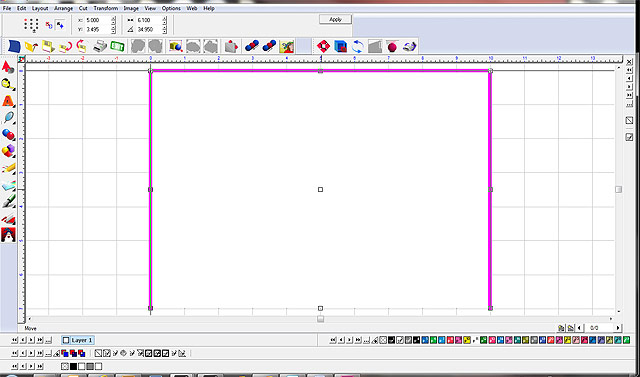
Task: Click the green EXIT icon
Action: click(x=117, y=46)
